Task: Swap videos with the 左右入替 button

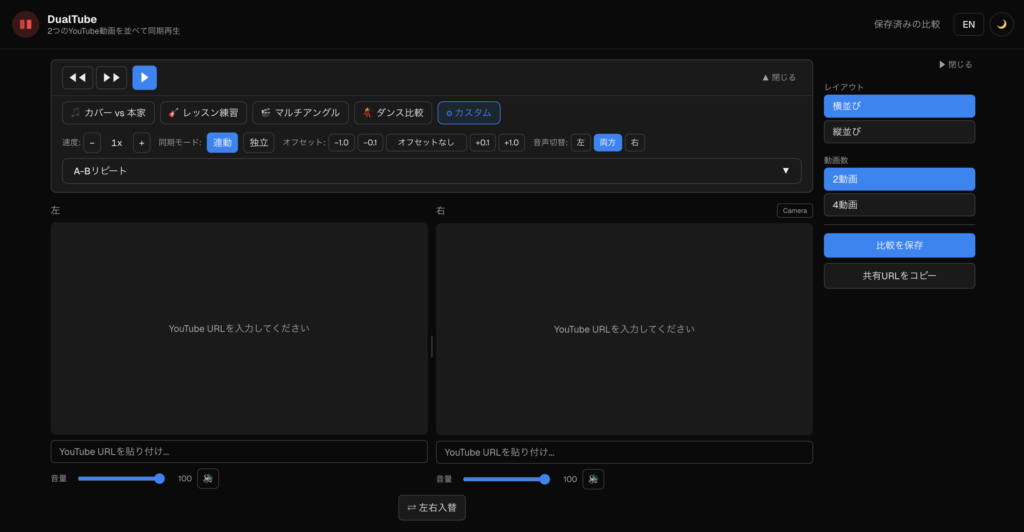Action: [x=432, y=508]
